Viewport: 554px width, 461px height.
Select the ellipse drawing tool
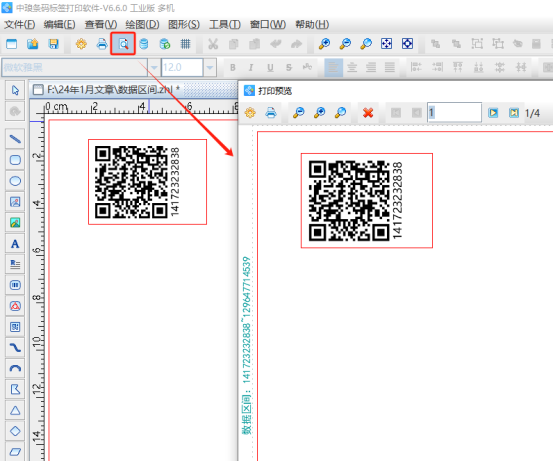click(x=15, y=181)
